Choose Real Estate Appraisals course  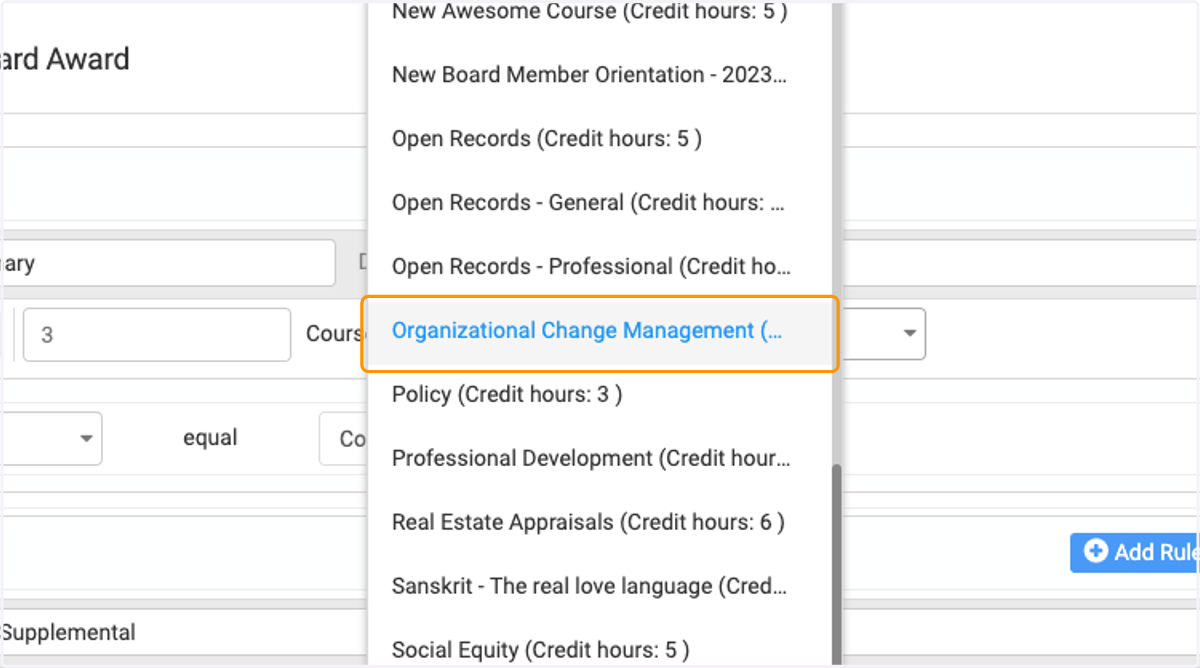click(599, 523)
